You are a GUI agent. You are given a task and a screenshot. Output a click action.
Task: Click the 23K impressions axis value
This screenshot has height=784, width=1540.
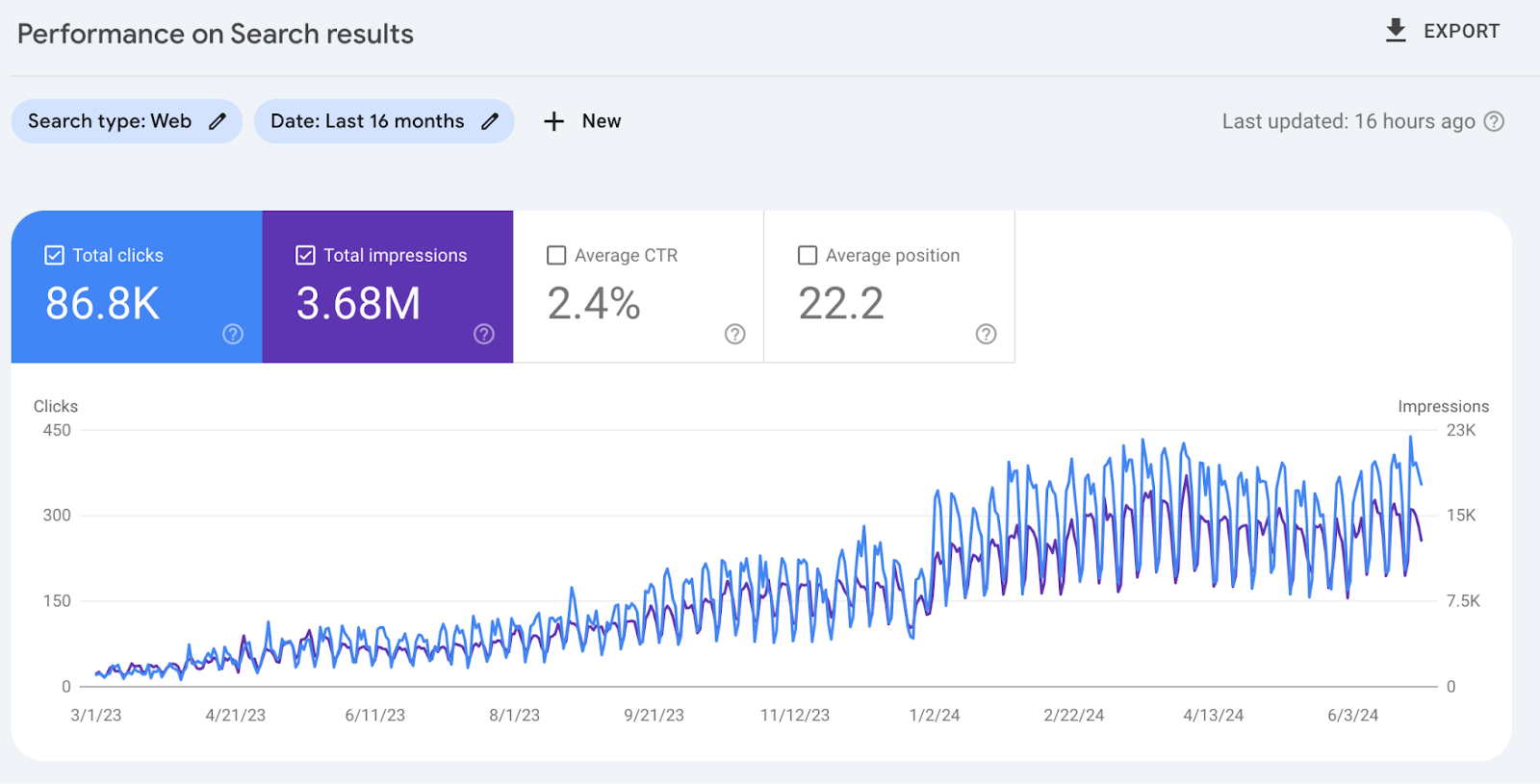pyautogui.click(x=1461, y=430)
